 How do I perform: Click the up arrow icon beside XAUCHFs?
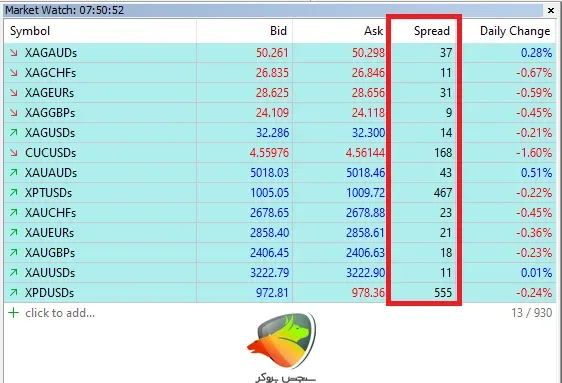(14, 213)
